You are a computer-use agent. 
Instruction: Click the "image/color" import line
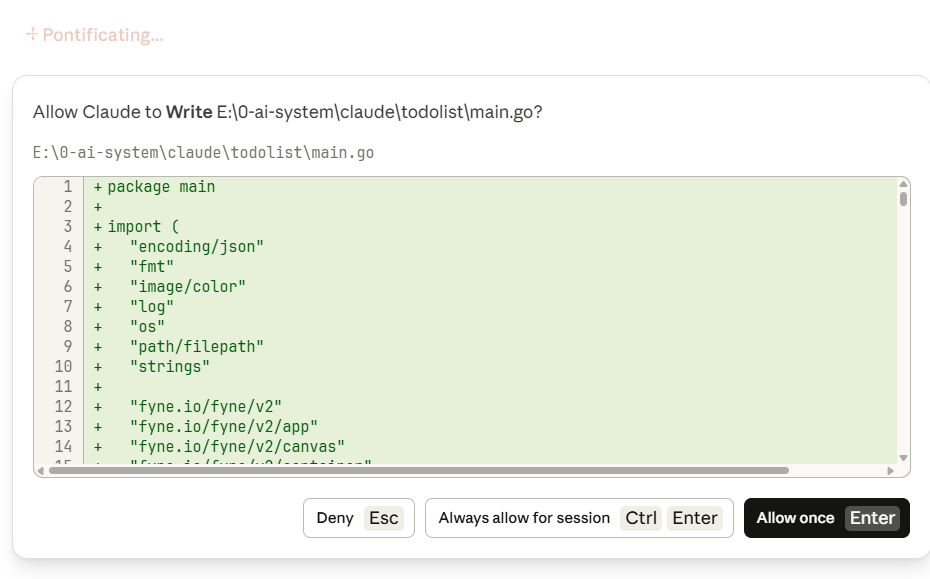click(x=187, y=287)
